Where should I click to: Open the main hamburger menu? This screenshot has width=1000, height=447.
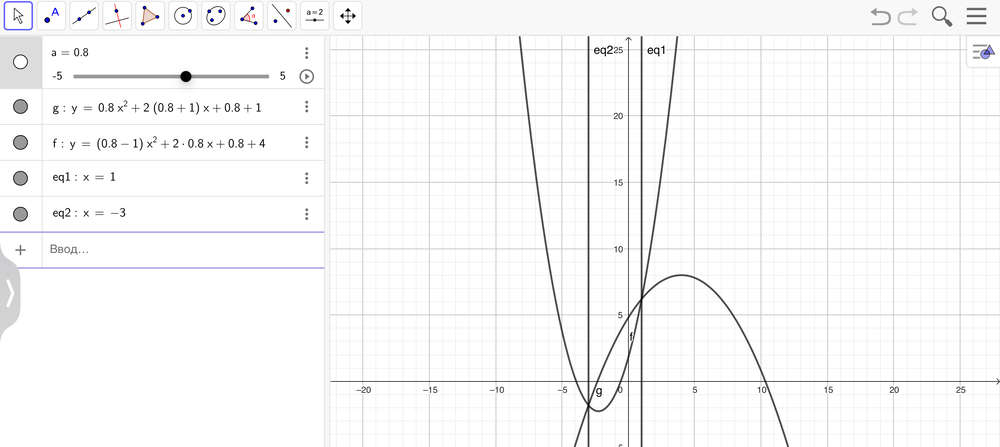[976, 16]
